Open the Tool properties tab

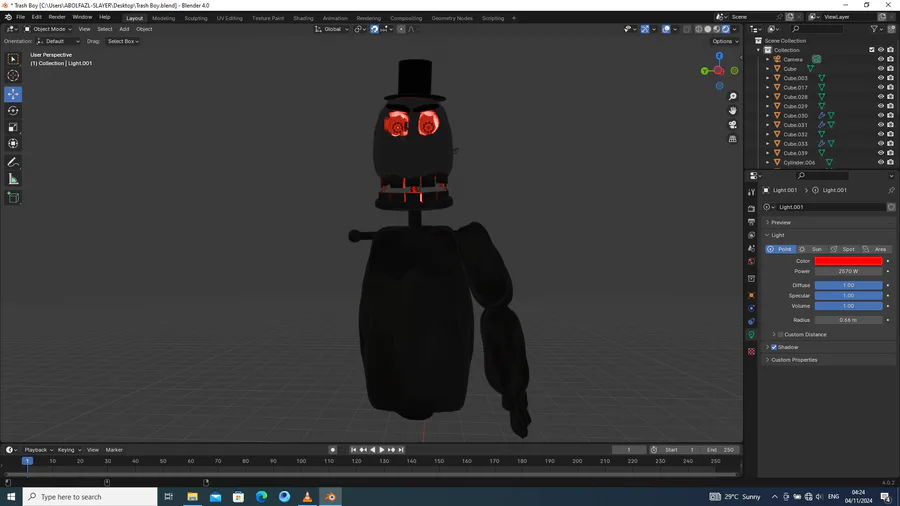[x=751, y=192]
